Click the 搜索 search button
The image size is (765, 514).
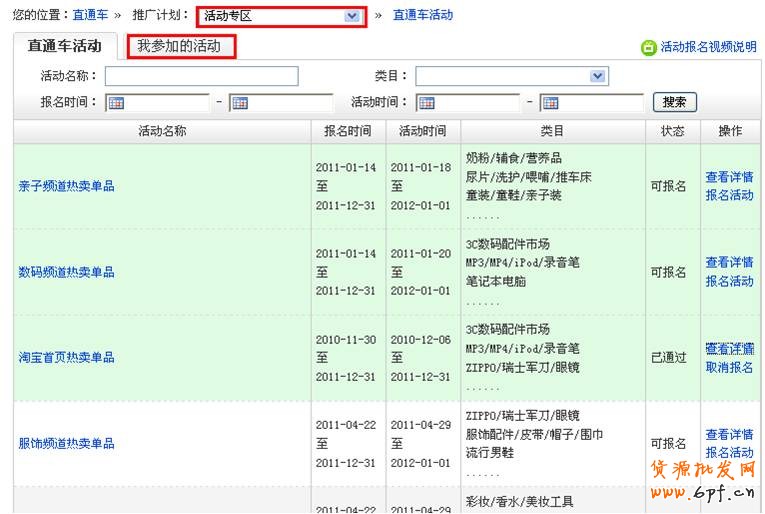(675, 102)
